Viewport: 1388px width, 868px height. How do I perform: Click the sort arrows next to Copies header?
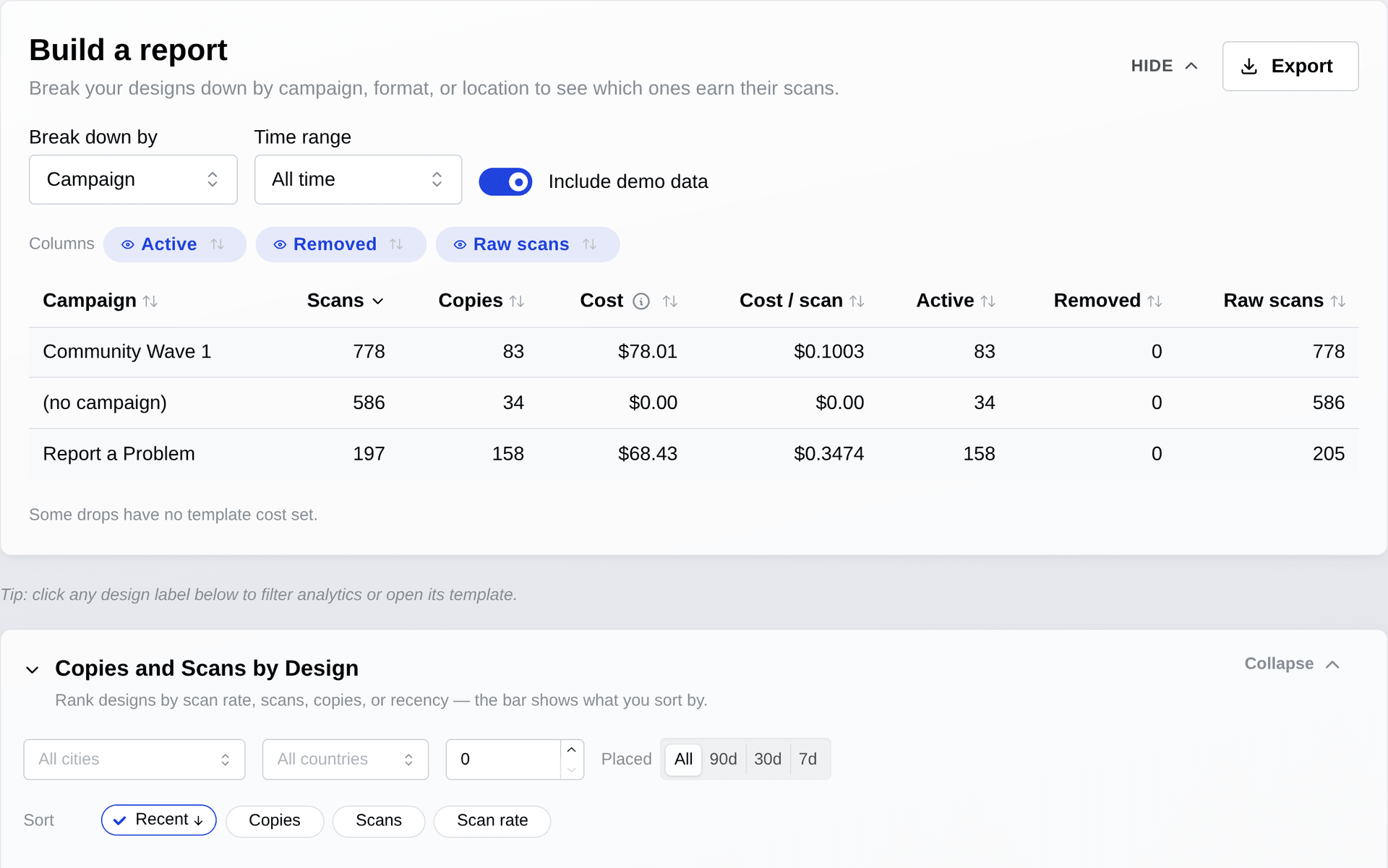point(517,301)
